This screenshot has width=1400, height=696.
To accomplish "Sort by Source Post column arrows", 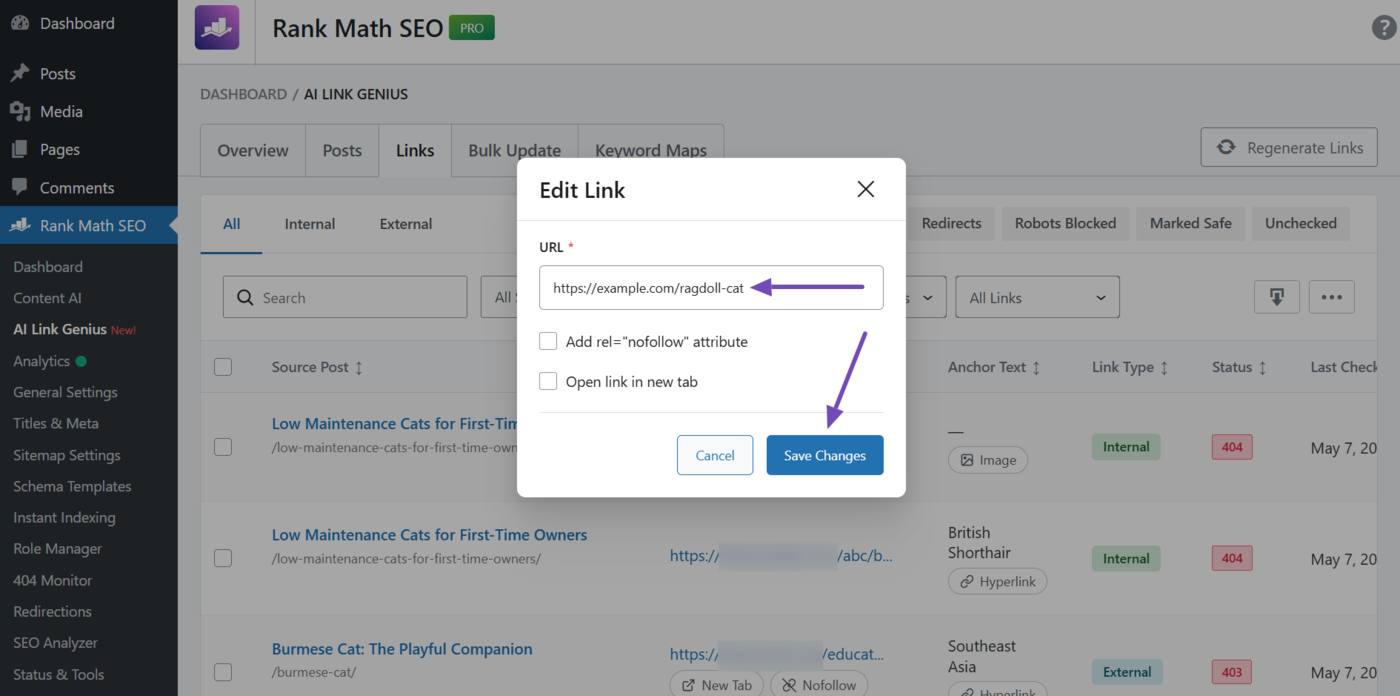I will pyautogui.click(x=359, y=368).
